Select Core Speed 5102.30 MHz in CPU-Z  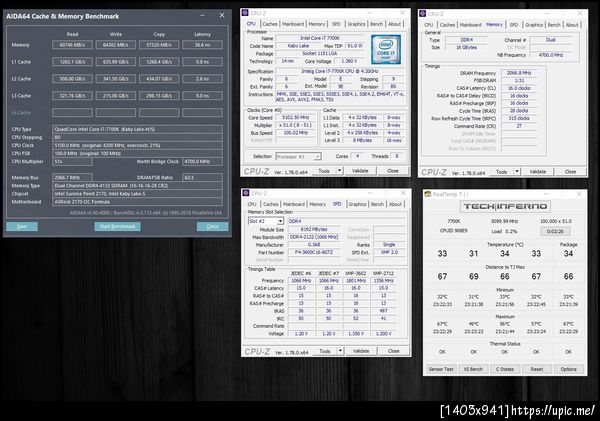pos(295,118)
